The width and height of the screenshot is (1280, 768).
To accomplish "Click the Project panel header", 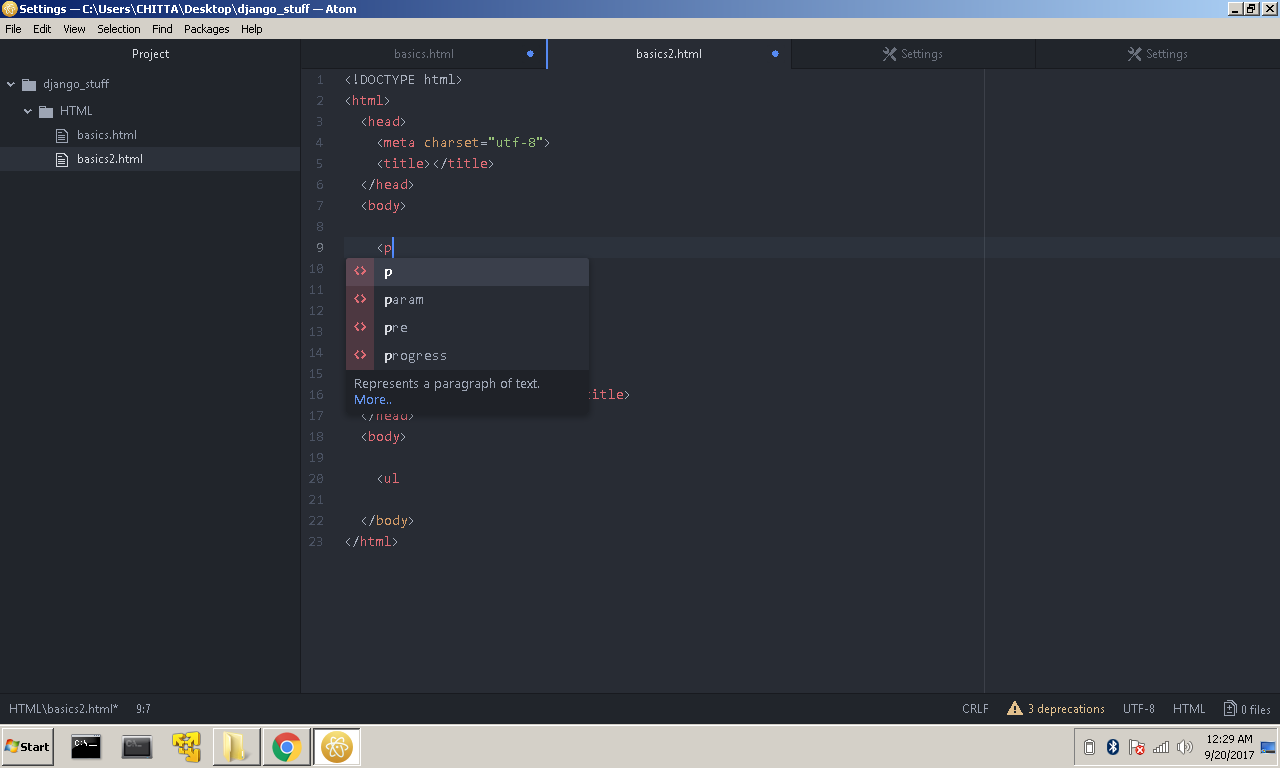I will 150,54.
